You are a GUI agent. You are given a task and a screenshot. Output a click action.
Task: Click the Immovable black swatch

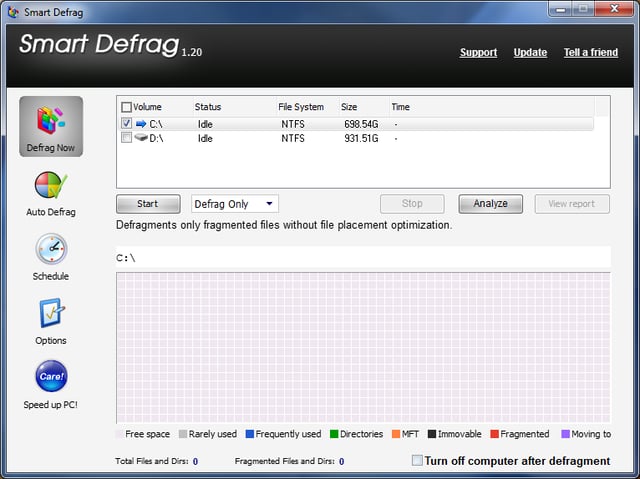click(x=432, y=434)
